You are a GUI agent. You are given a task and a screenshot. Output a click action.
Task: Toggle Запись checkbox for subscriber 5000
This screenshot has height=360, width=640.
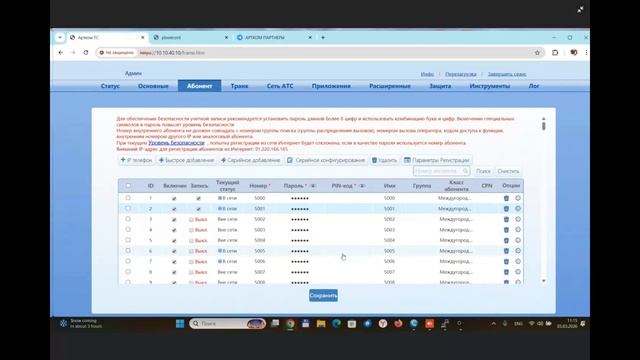coord(199,198)
